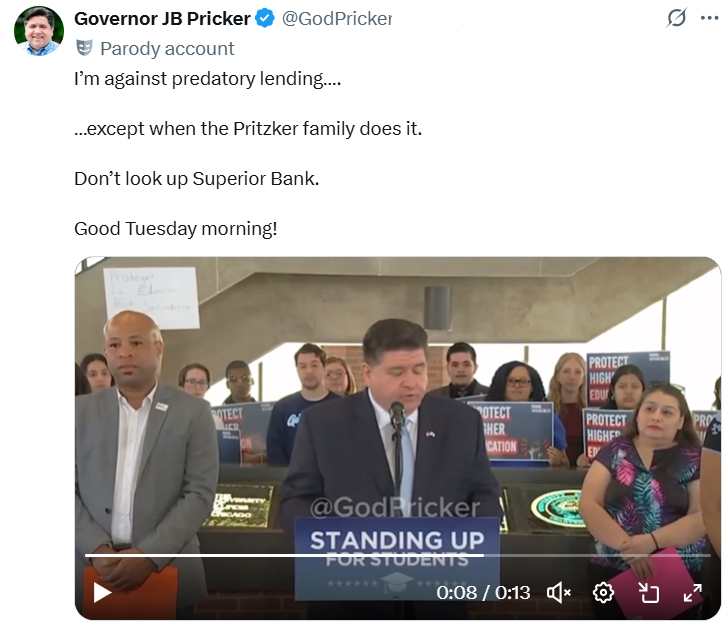Viewport: 728px width, 627px height.
Task: Click the blue verified checkmark badge
Action: (x=265, y=19)
